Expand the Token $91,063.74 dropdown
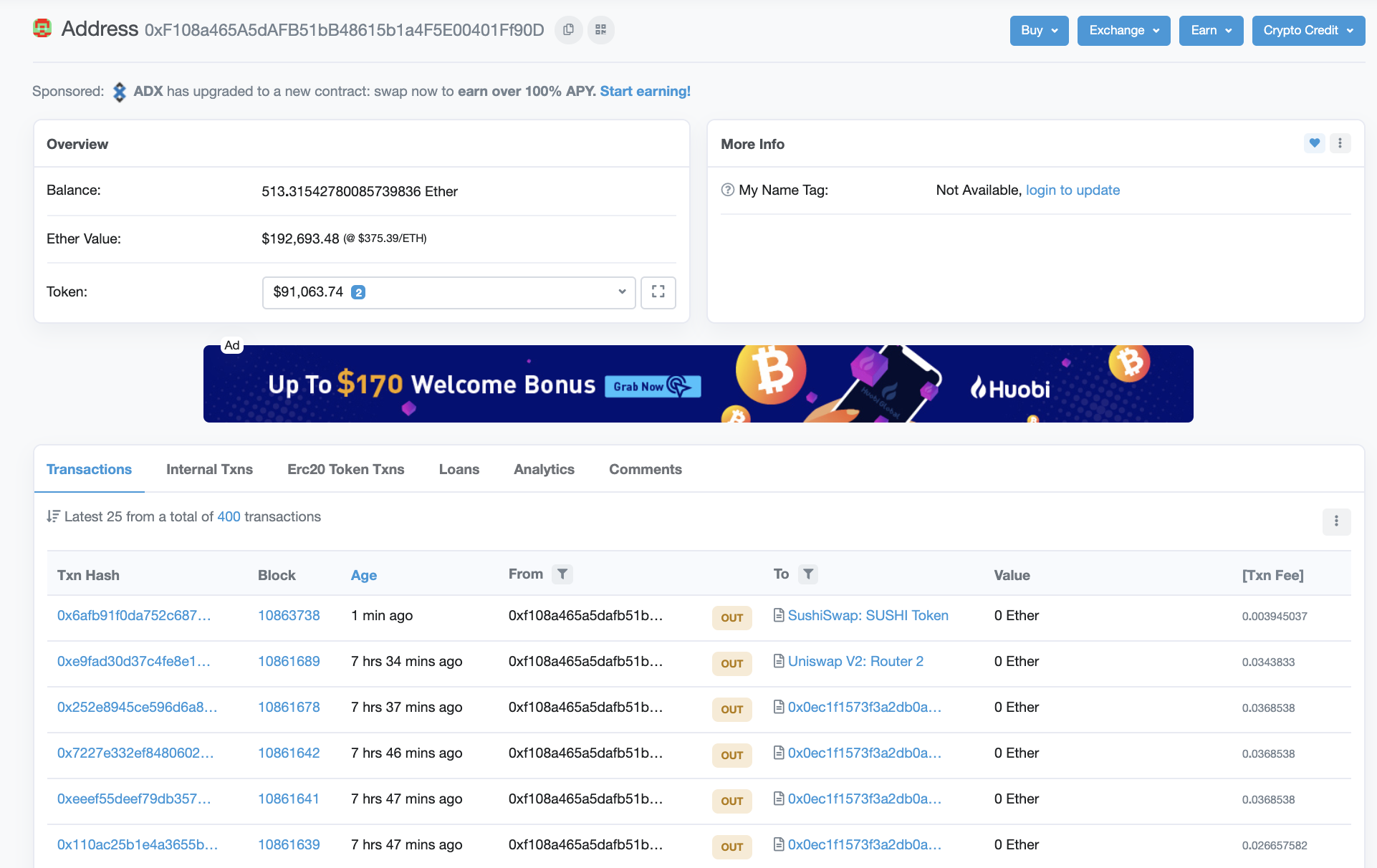Image resolution: width=1377 pixels, height=868 pixels. click(x=448, y=292)
